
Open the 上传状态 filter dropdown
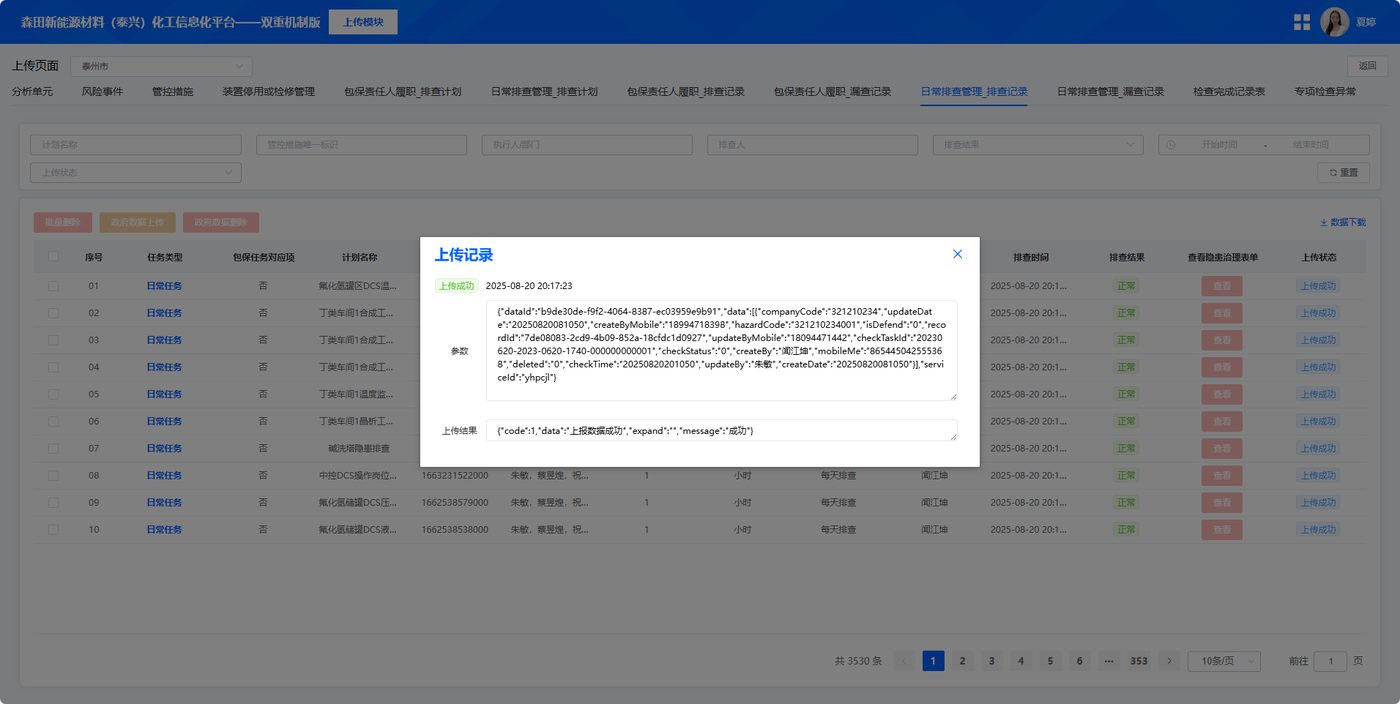click(136, 173)
